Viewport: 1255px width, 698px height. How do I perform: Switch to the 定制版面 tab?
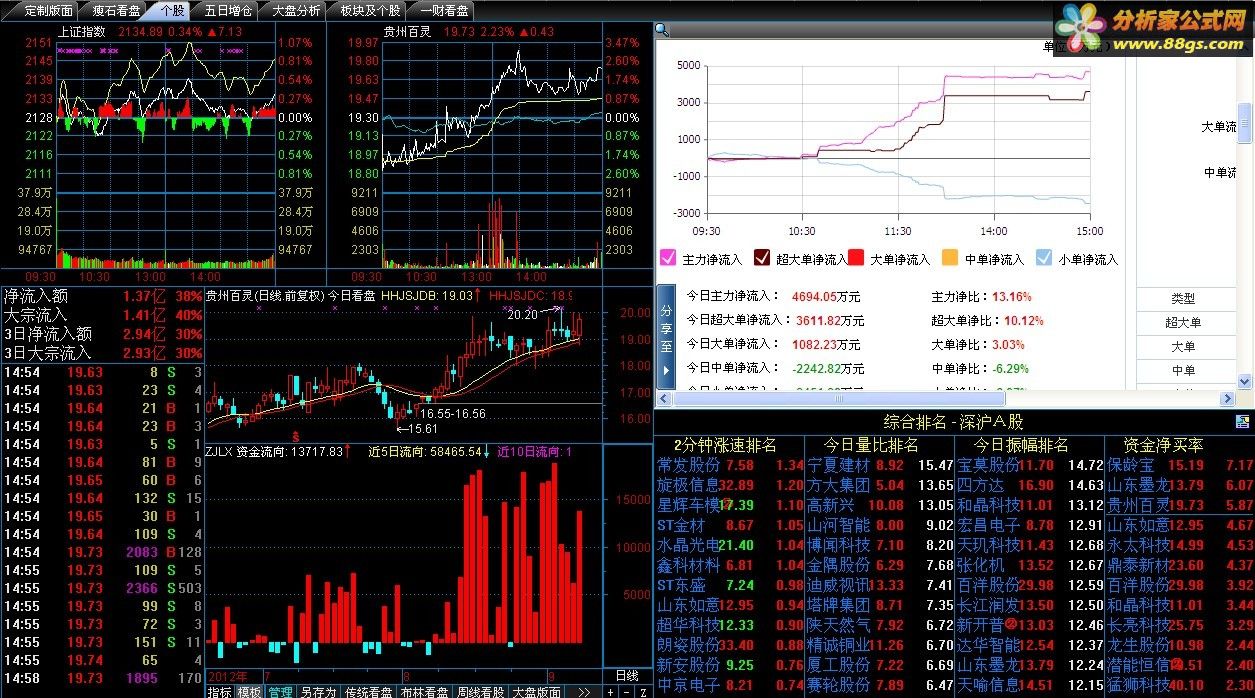pos(49,11)
